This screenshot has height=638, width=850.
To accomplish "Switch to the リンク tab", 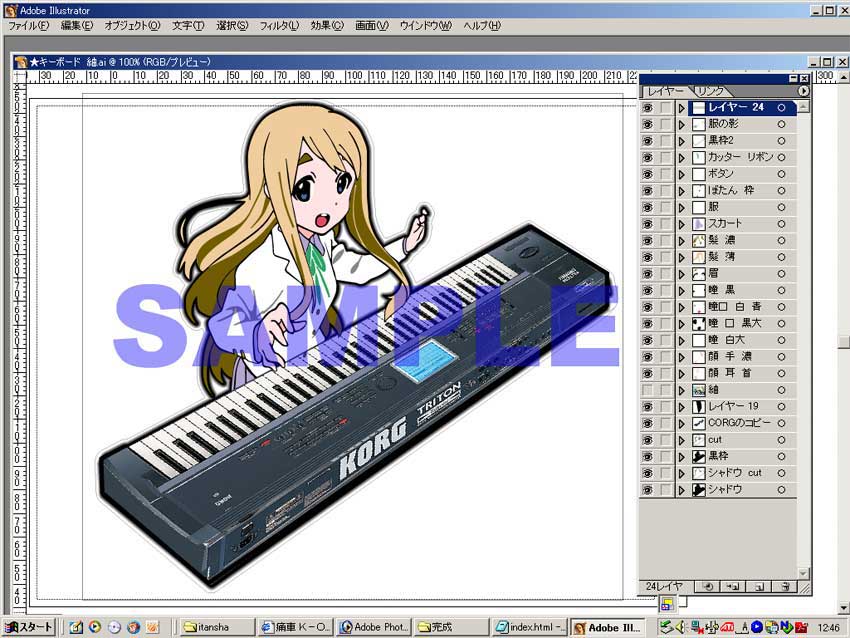I will pos(712,91).
